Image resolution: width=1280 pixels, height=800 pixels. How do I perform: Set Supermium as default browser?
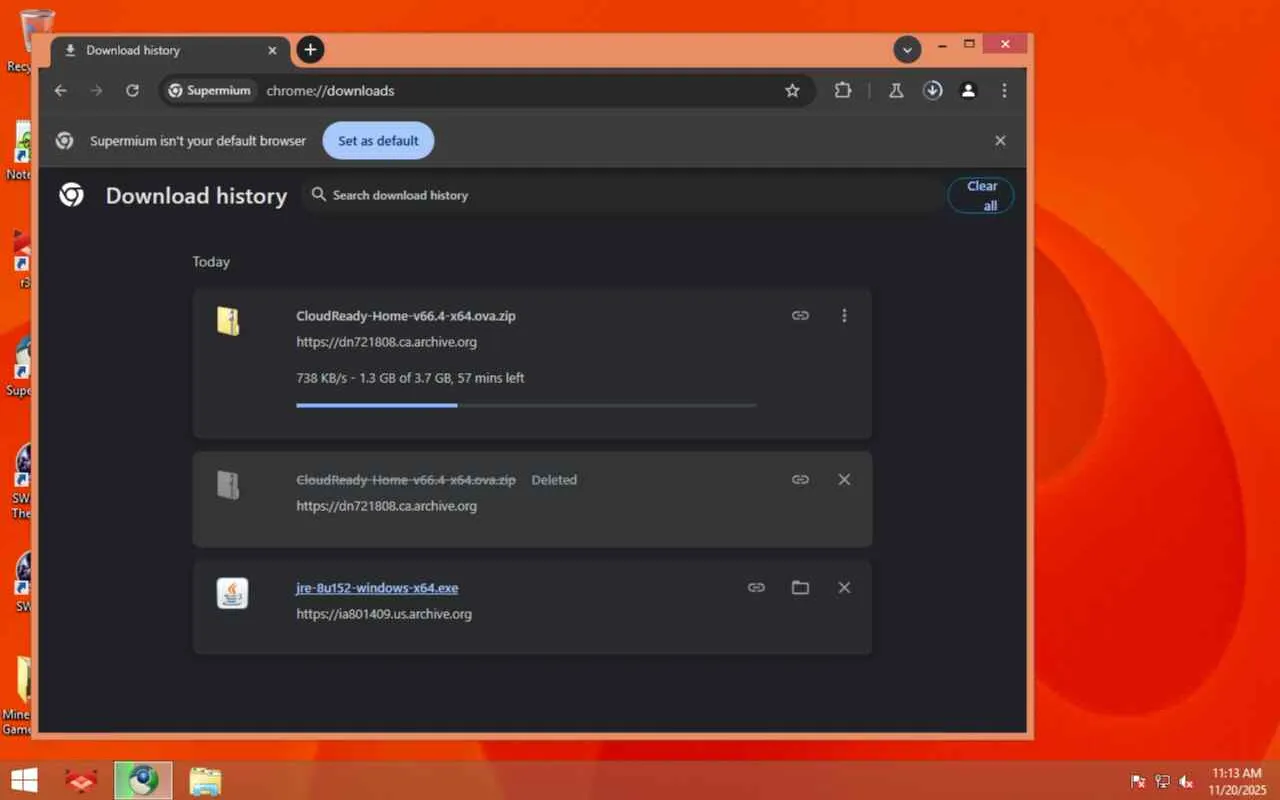click(x=378, y=141)
